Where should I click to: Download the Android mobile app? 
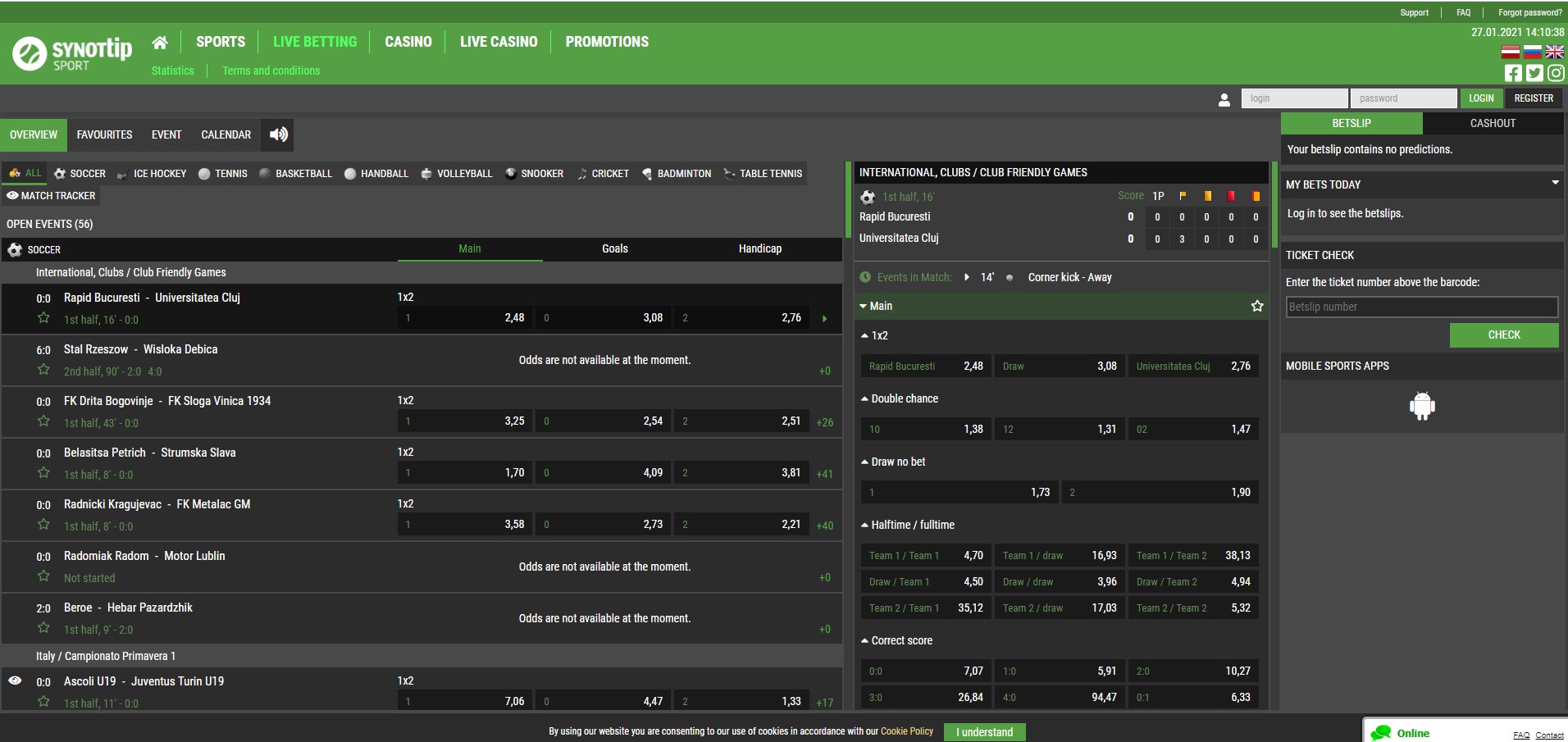(1422, 406)
